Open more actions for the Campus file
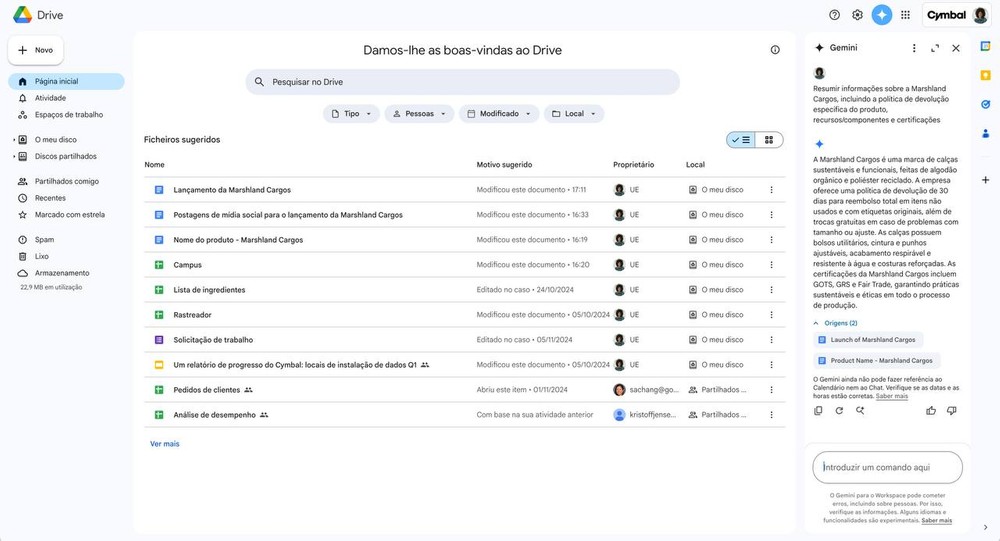 pos(771,265)
